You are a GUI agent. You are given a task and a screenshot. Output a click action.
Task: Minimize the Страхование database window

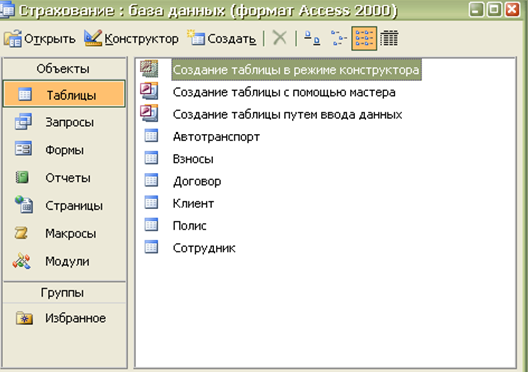click(x=476, y=9)
